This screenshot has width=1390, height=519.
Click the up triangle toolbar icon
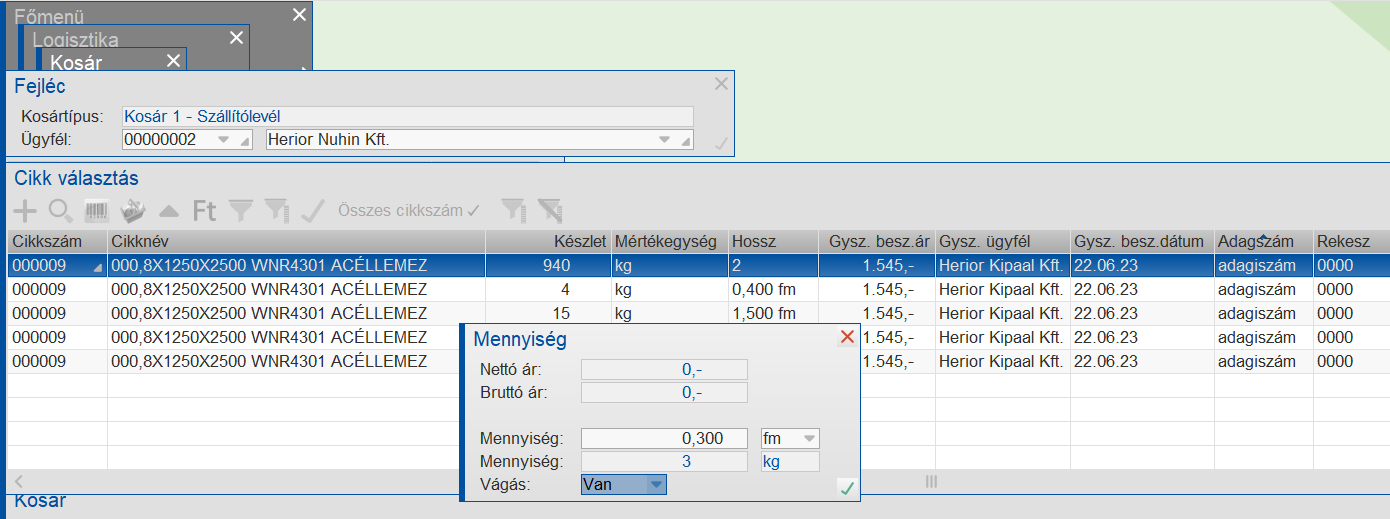(x=169, y=211)
